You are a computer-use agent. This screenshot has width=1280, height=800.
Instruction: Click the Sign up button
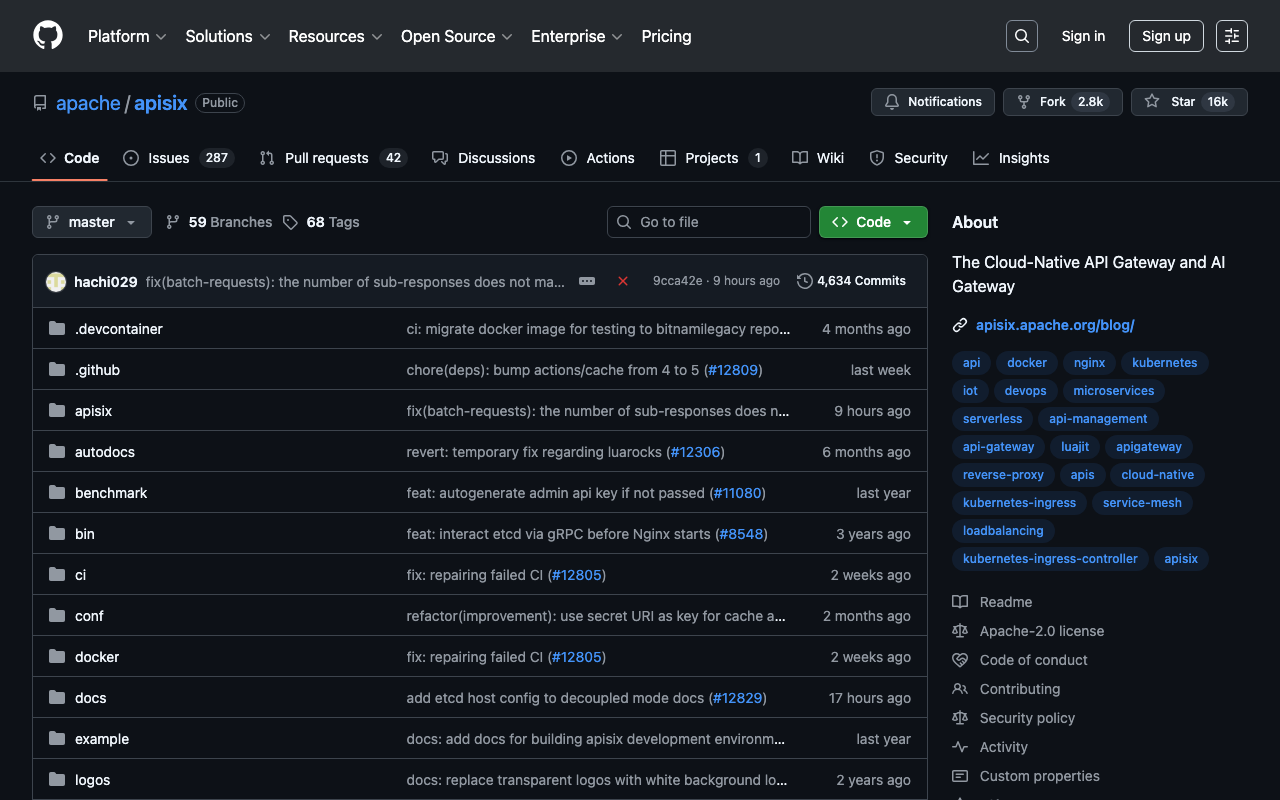click(1166, 36)
